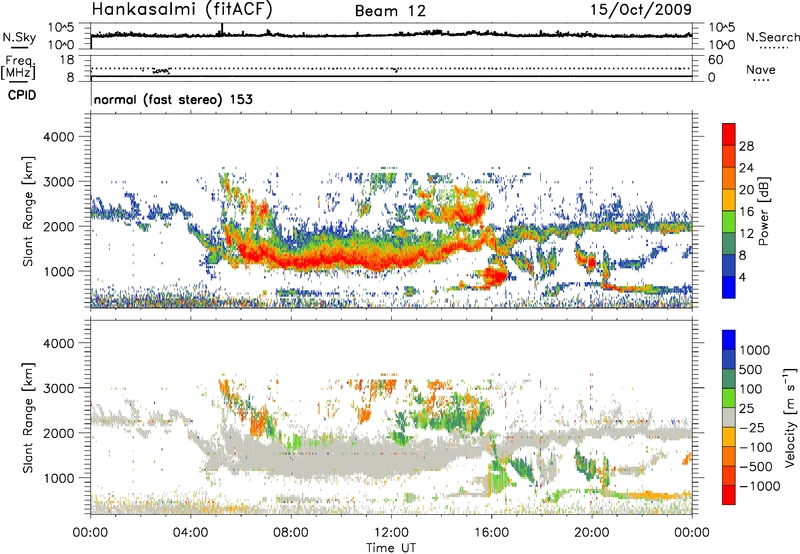Click the 'Hankasalmi (fitACF)' title

(182, 10)
